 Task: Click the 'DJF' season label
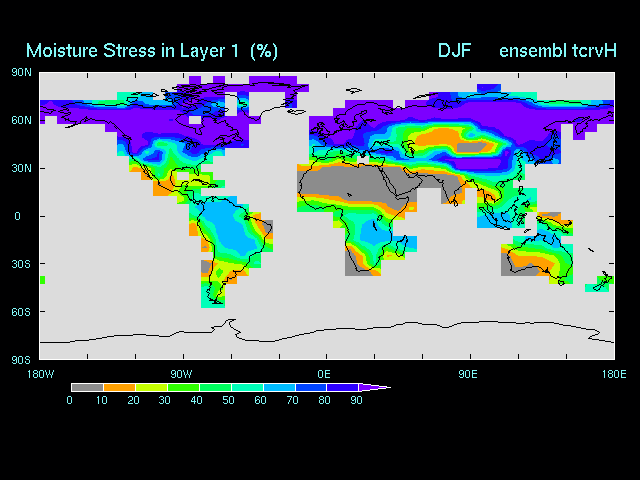point(454,51)
